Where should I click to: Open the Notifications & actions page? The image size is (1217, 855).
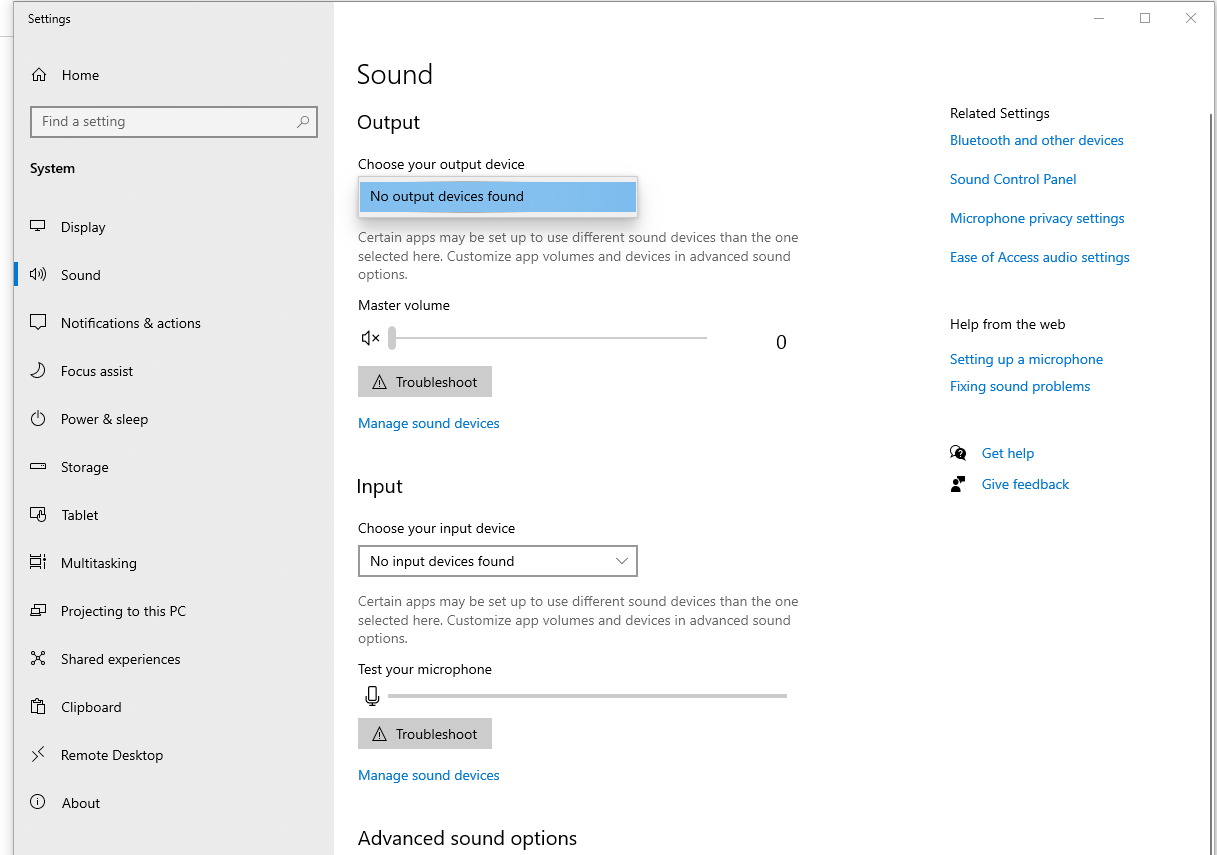130,323
